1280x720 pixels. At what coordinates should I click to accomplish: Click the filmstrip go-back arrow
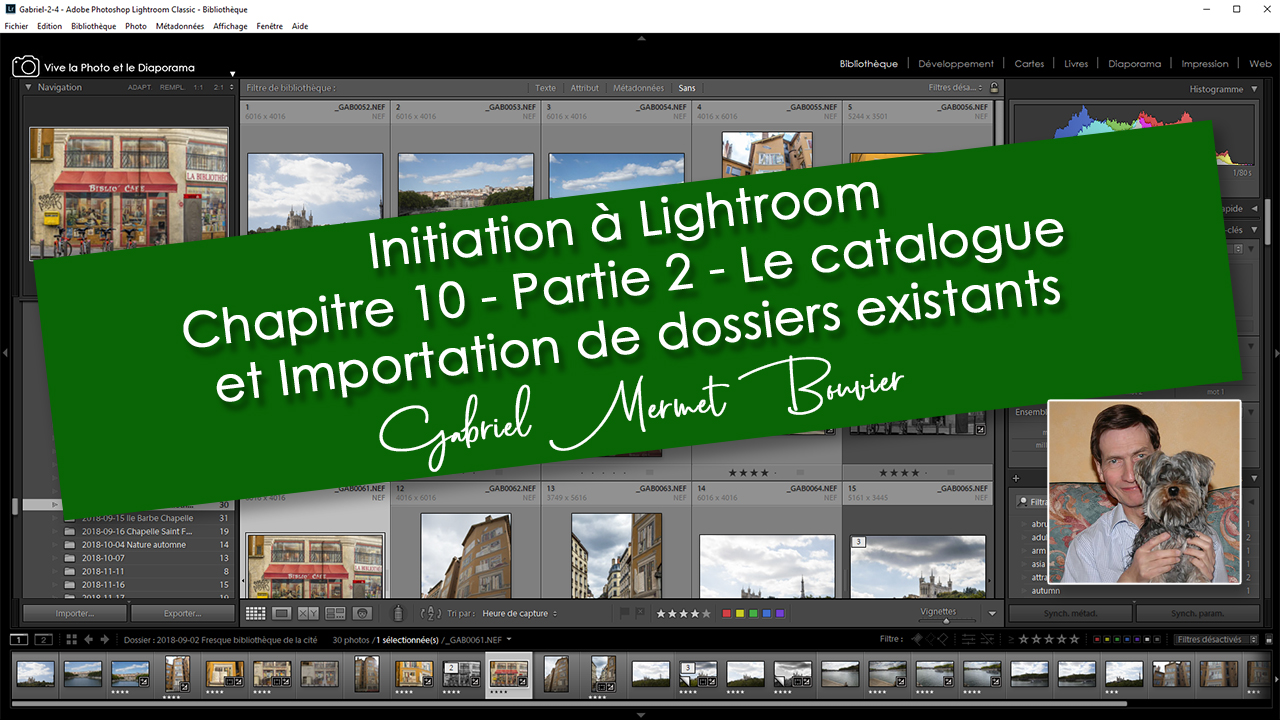pos(89,639)
